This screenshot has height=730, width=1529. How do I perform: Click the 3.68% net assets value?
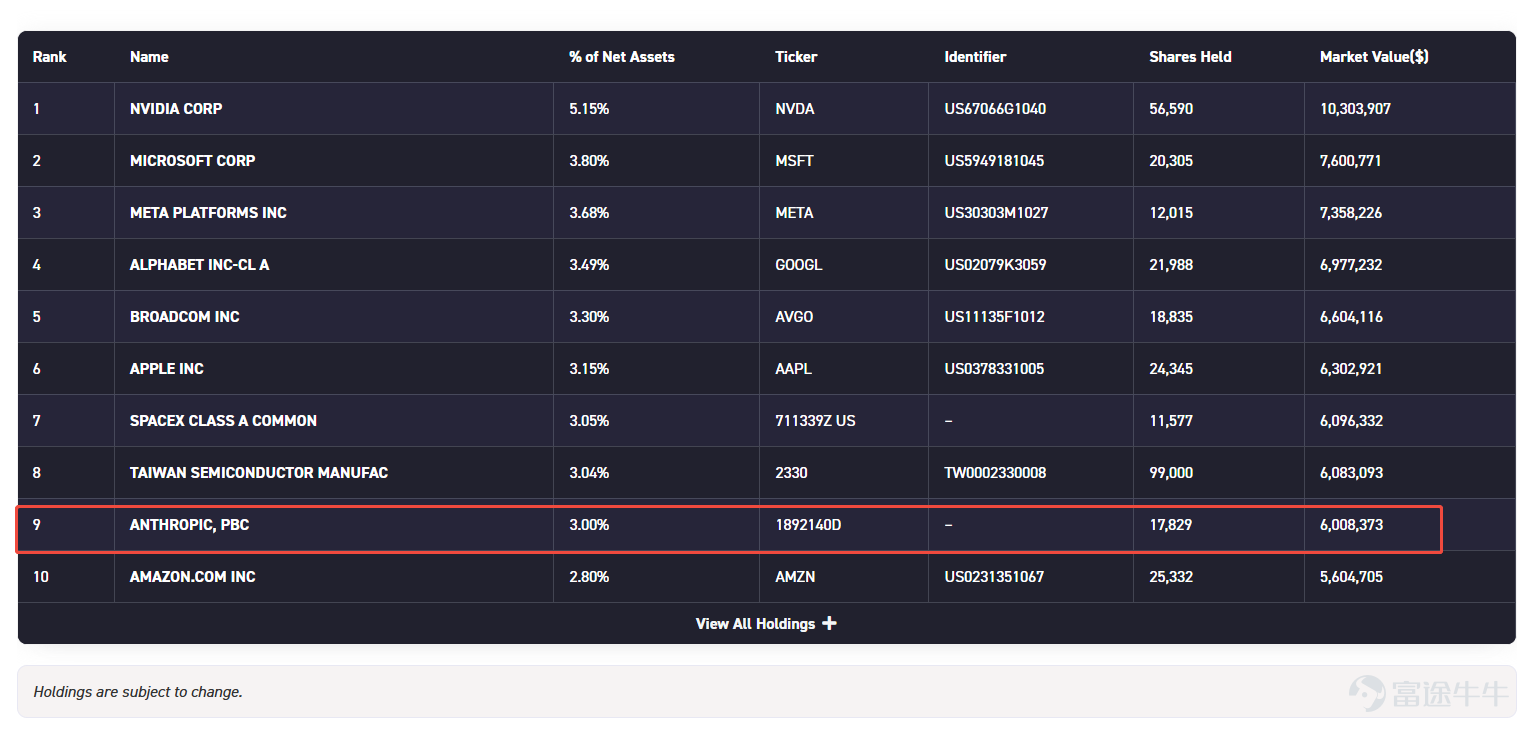(589, 212)
